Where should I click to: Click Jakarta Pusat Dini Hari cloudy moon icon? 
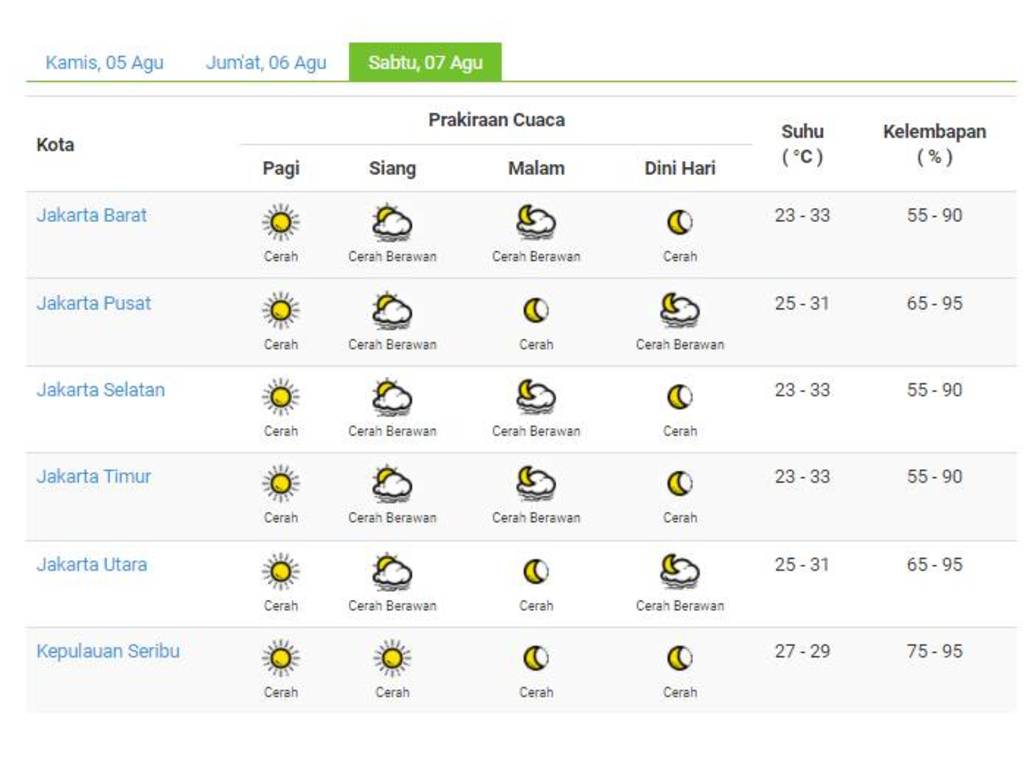(x=680, y=311)
